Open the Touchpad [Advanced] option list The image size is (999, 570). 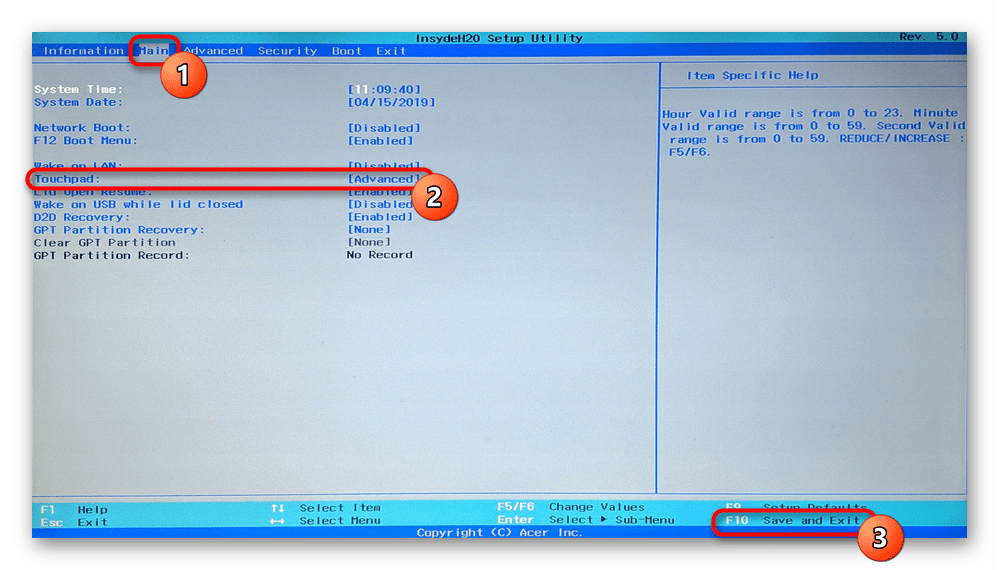(x=383, y=179)
